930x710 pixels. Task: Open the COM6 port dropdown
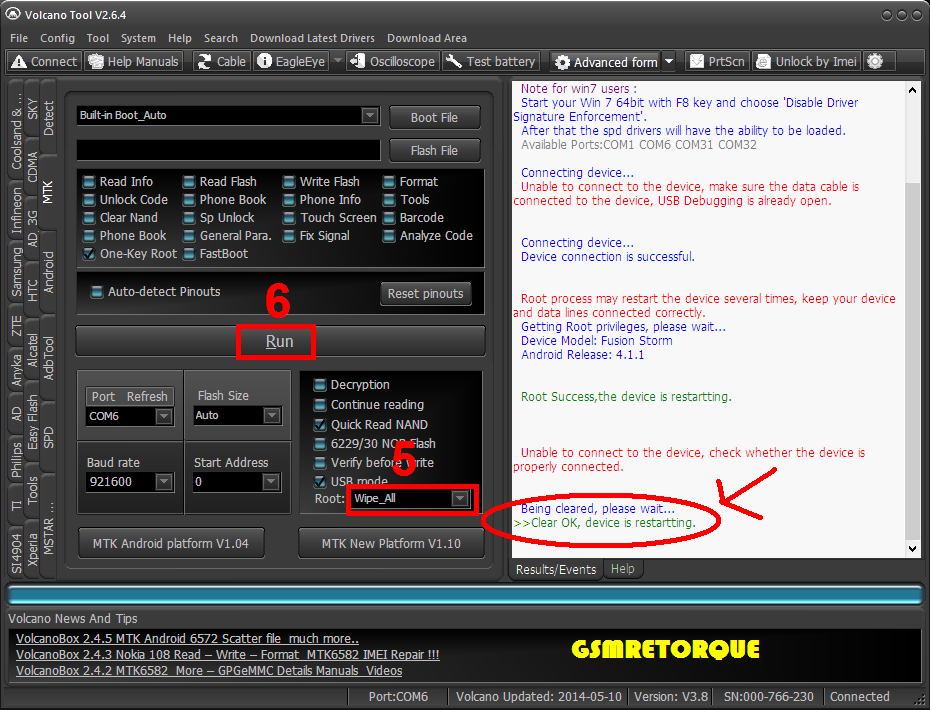163,416
